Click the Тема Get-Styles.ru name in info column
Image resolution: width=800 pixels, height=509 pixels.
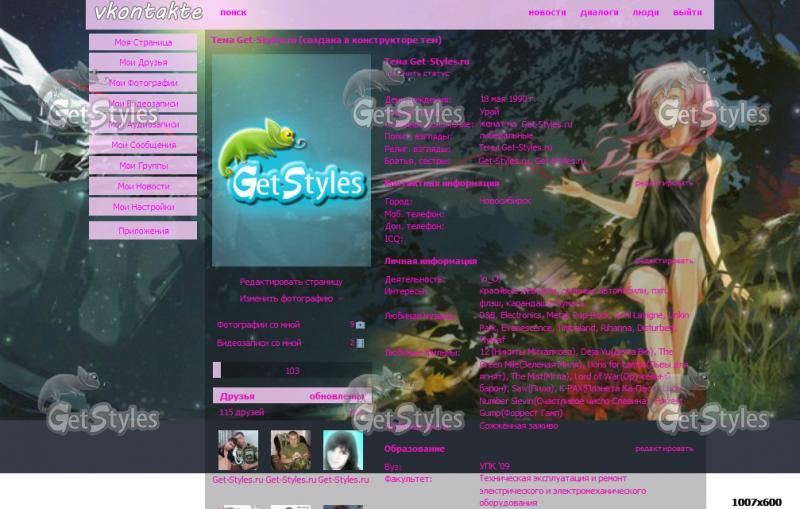(x=427, y=61)
